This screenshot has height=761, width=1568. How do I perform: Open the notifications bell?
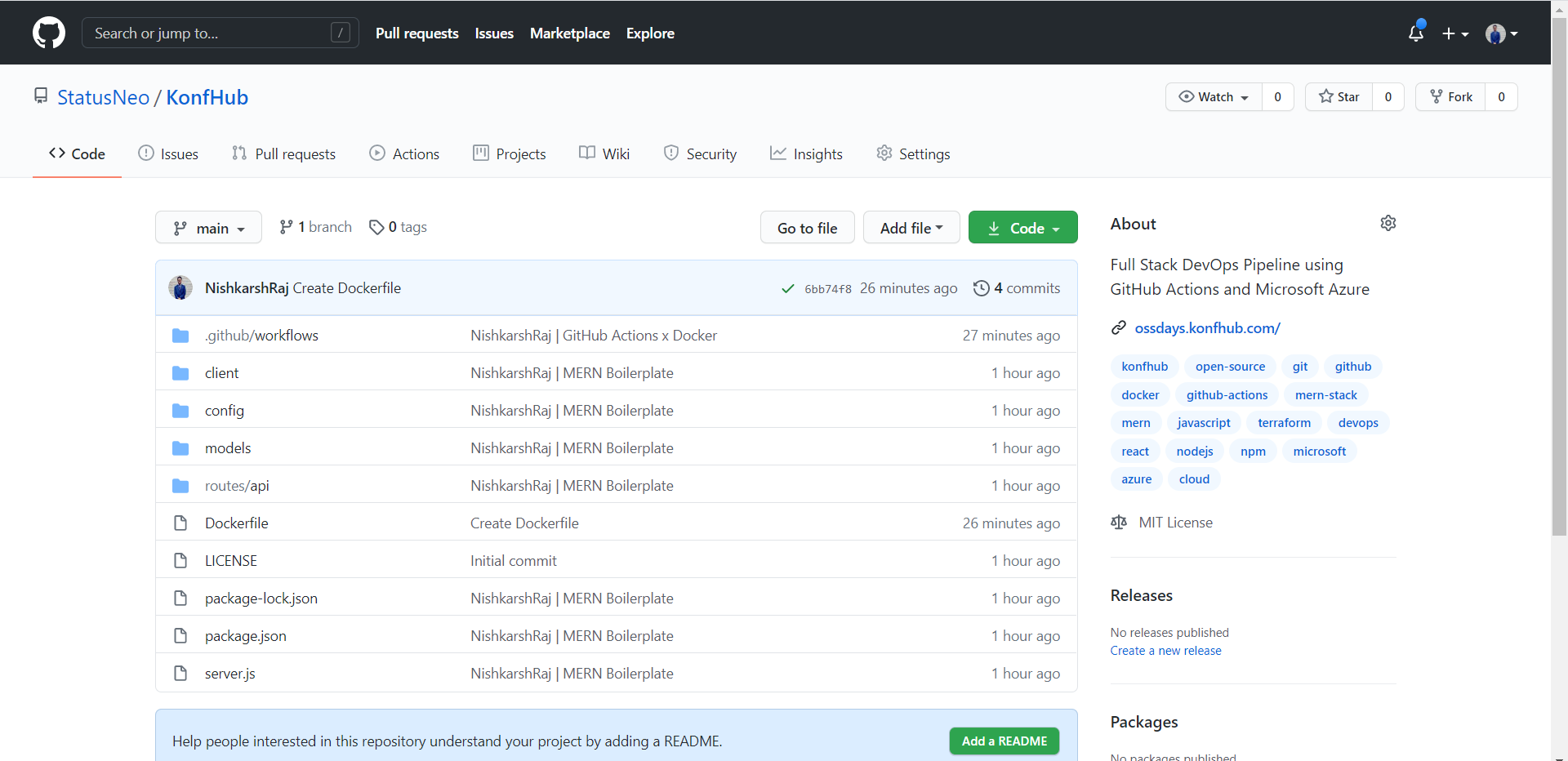click(x=1416, y=33)
